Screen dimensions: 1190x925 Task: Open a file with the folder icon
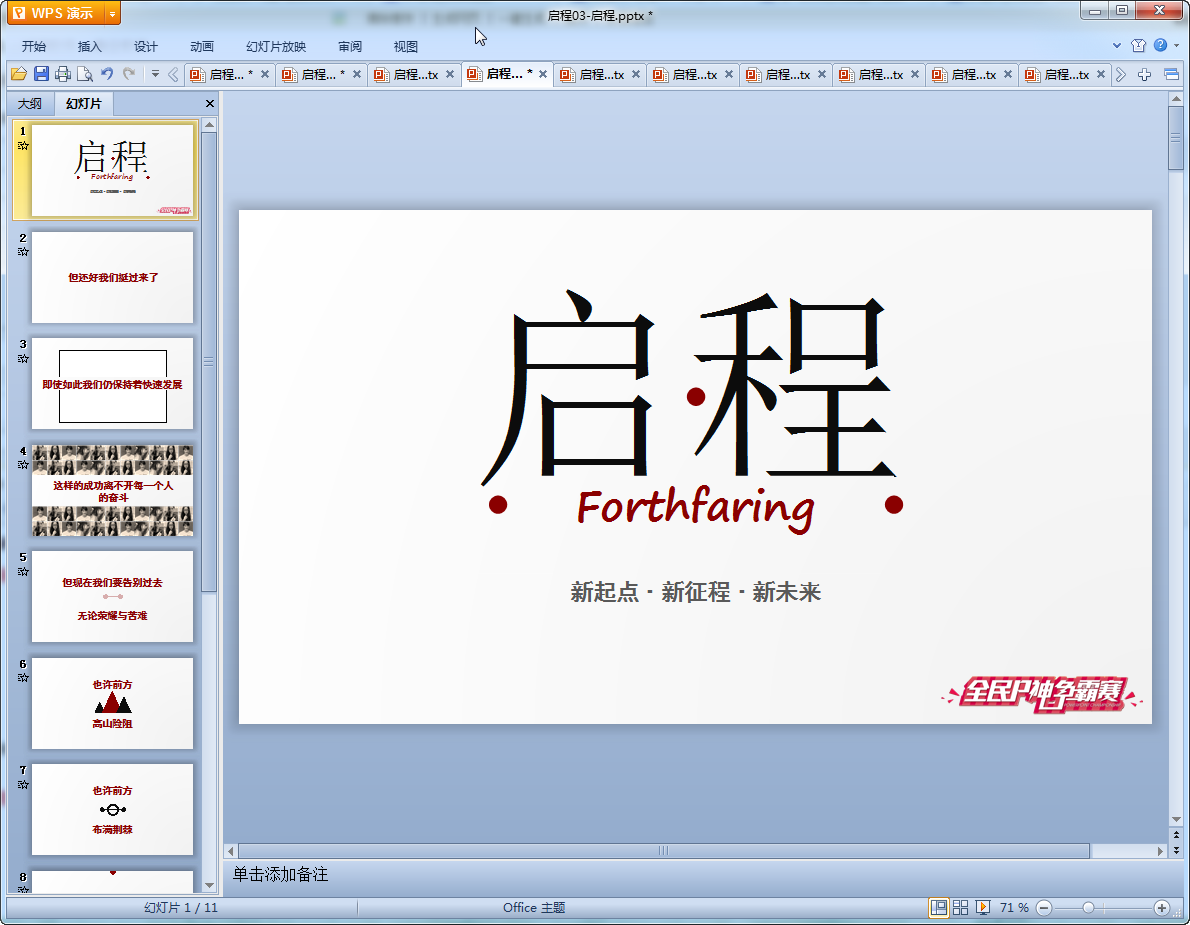pos(19,74)
